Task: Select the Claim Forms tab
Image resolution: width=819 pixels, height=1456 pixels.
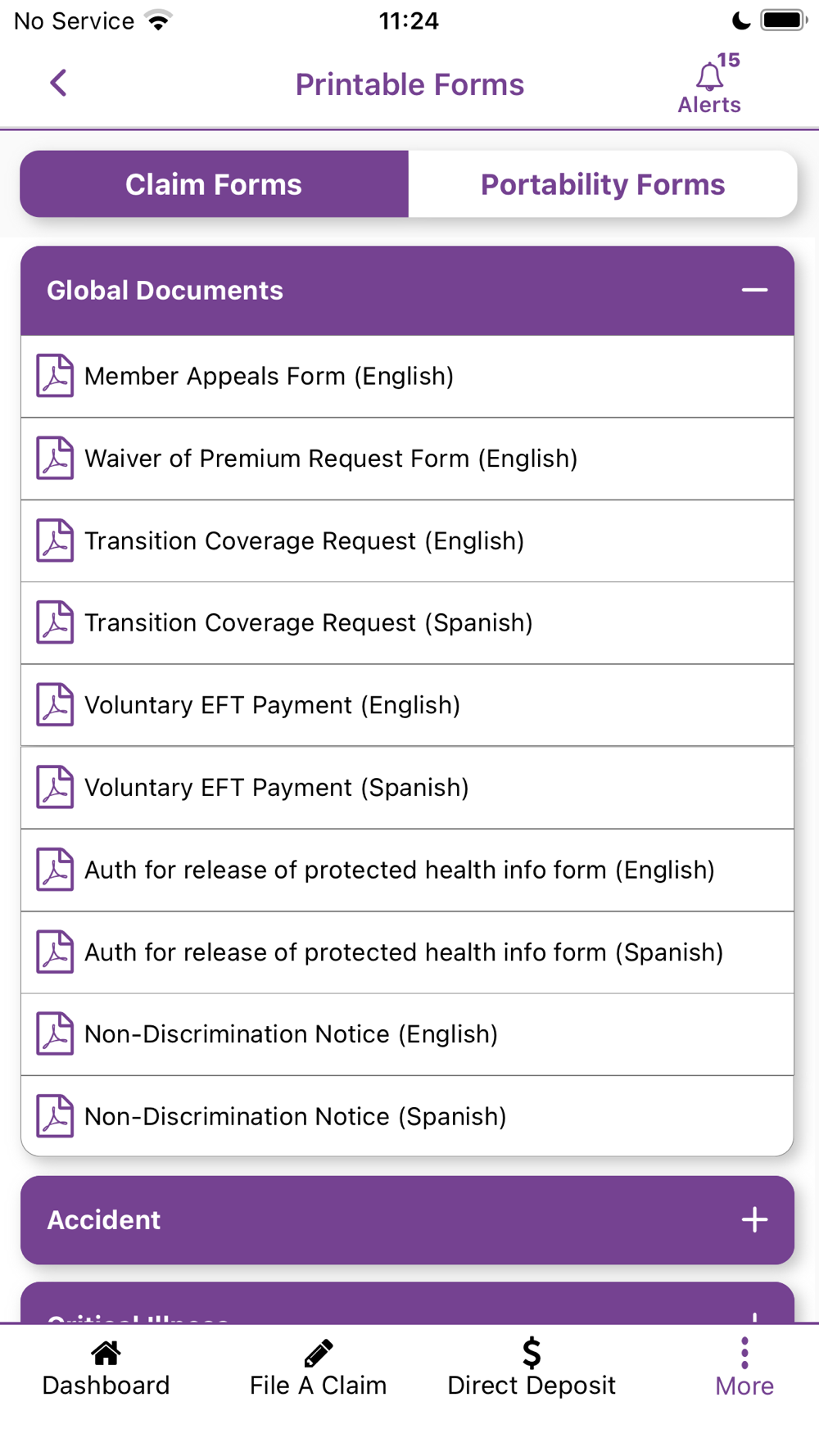Action: pyautogui.click(x=214, y=184)
